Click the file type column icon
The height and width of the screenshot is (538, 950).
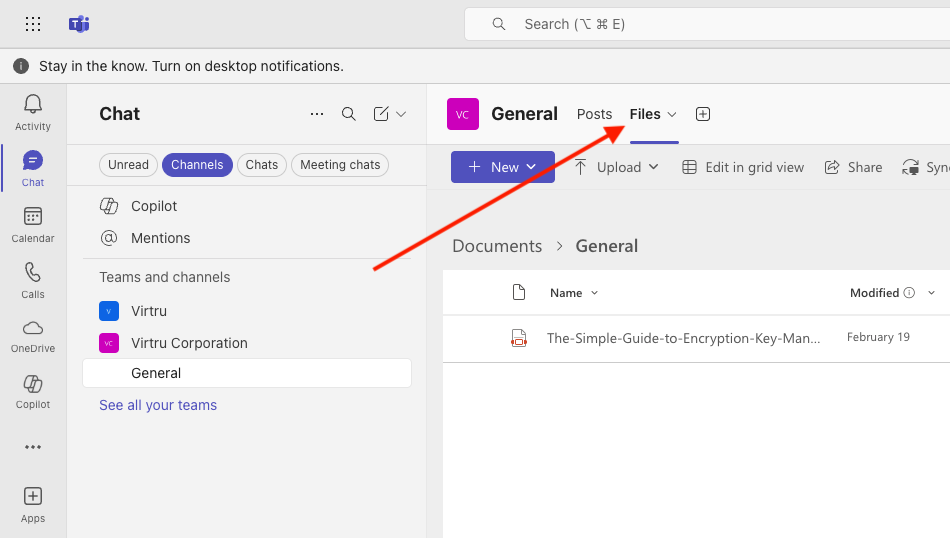[519, 292]
